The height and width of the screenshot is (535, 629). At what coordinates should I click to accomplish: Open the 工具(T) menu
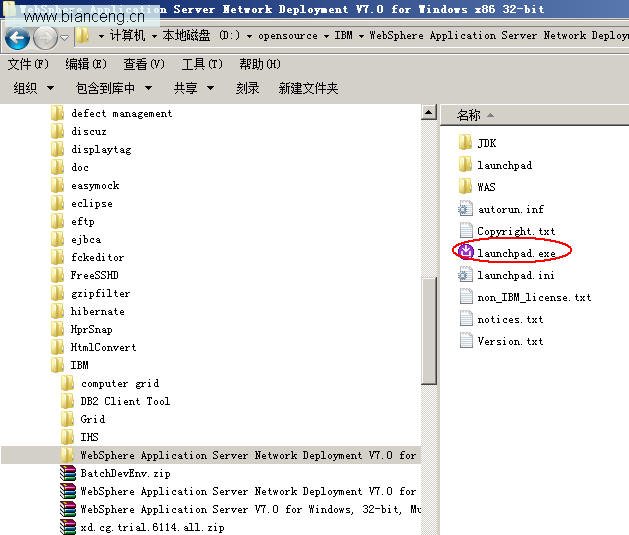click(x=202, y=64)
